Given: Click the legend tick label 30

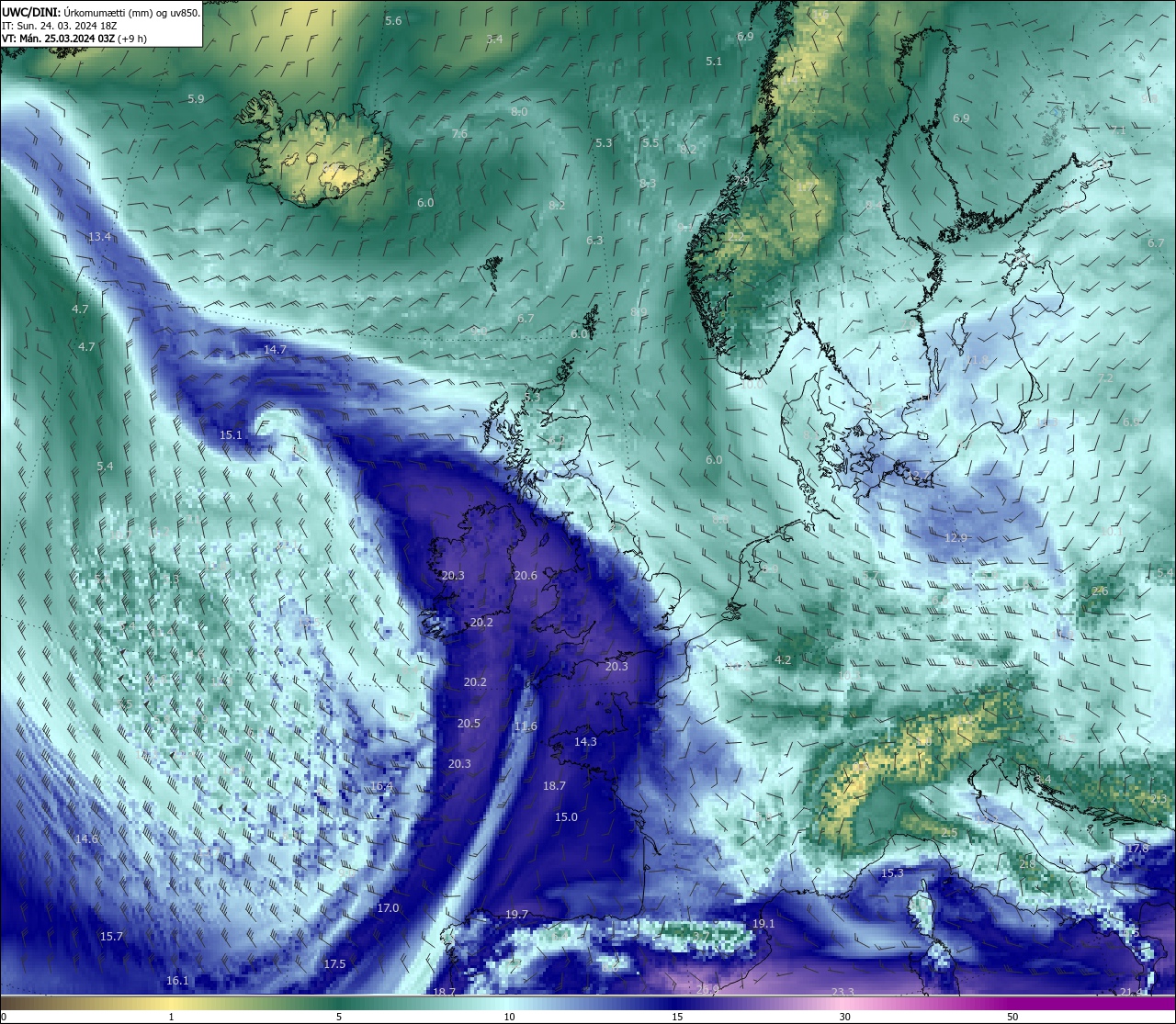Looking at the screenshot, I should point(844,1017).
